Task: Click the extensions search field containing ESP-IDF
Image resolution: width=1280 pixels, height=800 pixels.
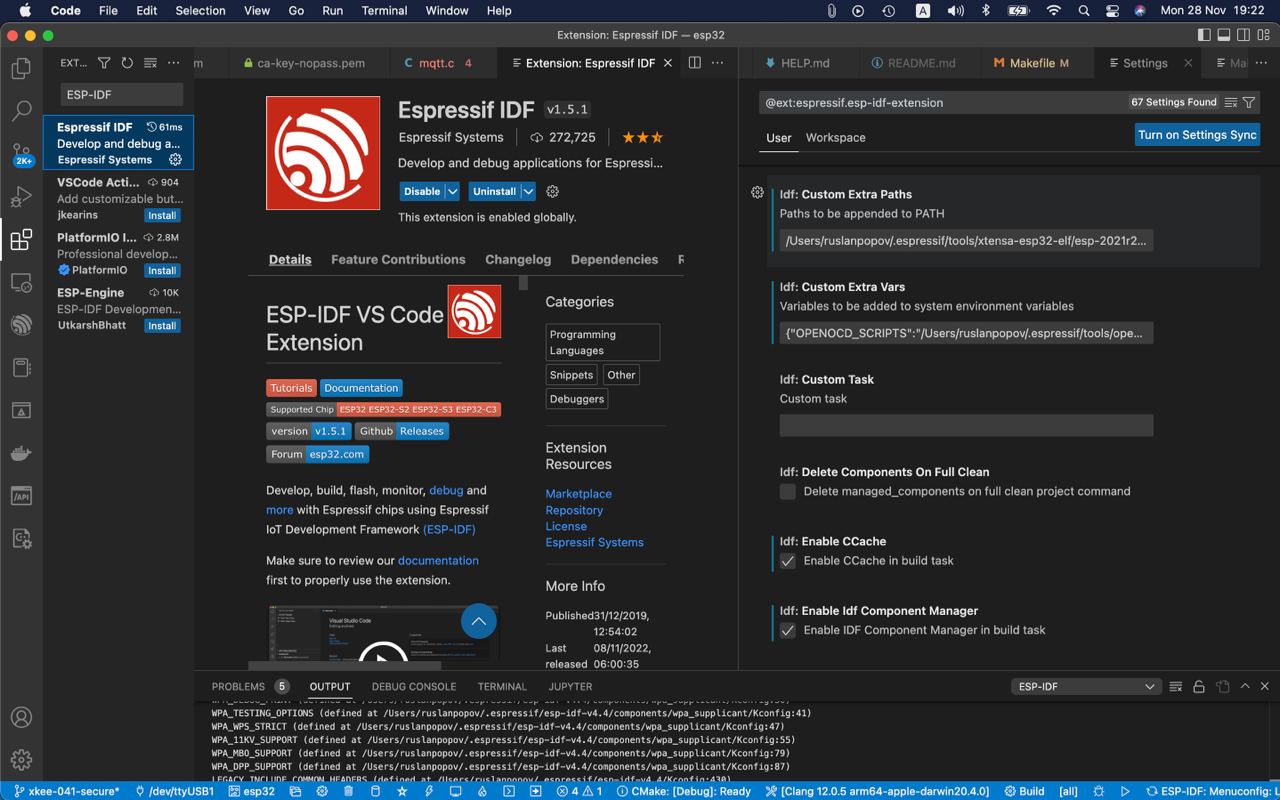Action: (122, 95)
